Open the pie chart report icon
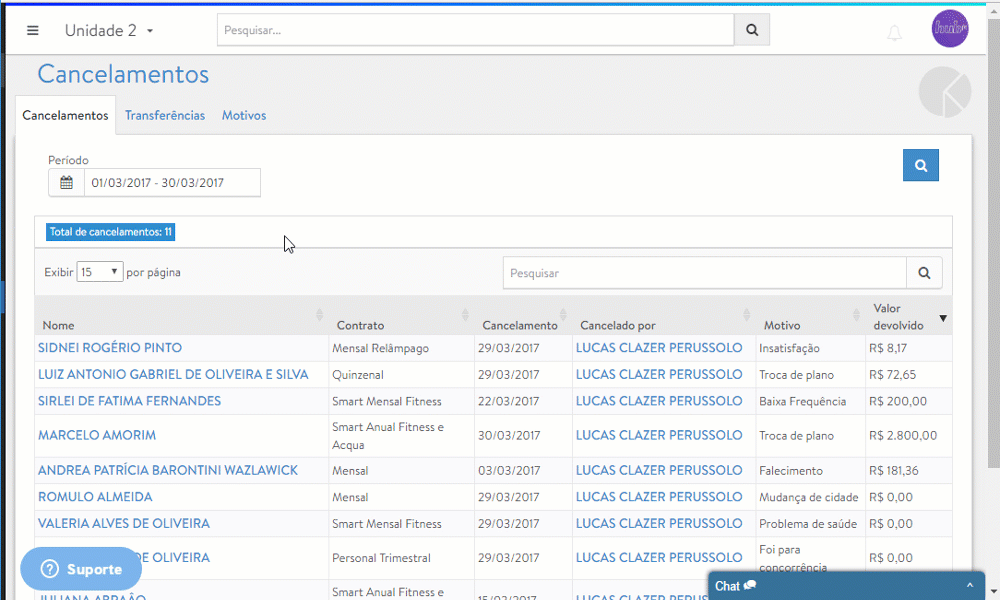The height and width of the screenshot is (600, 1000). 944,92
